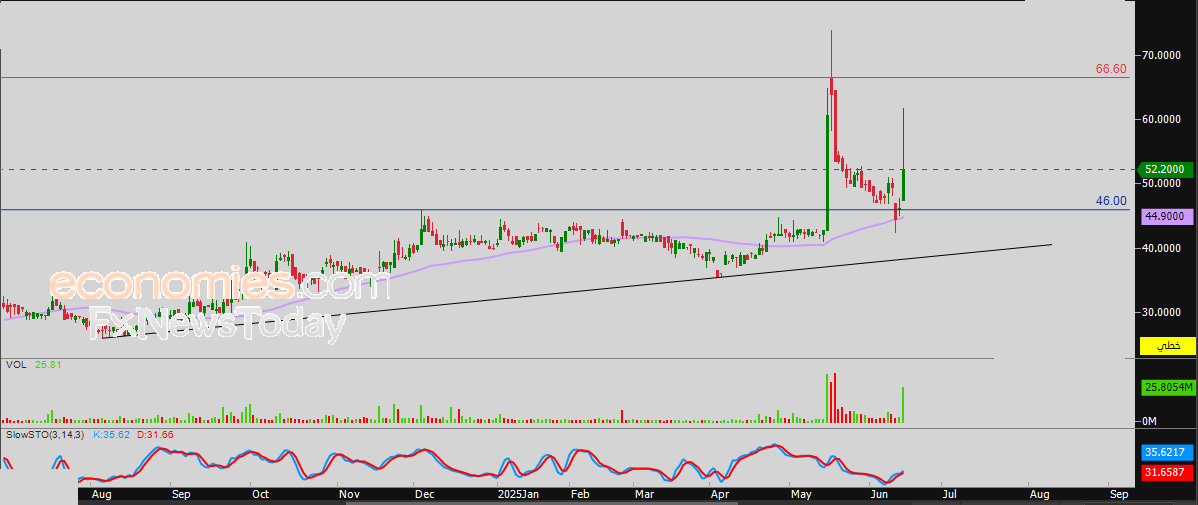The image size is (1198, 505).
Task: Click the Feb label on time axis
Action: [579, 494]
